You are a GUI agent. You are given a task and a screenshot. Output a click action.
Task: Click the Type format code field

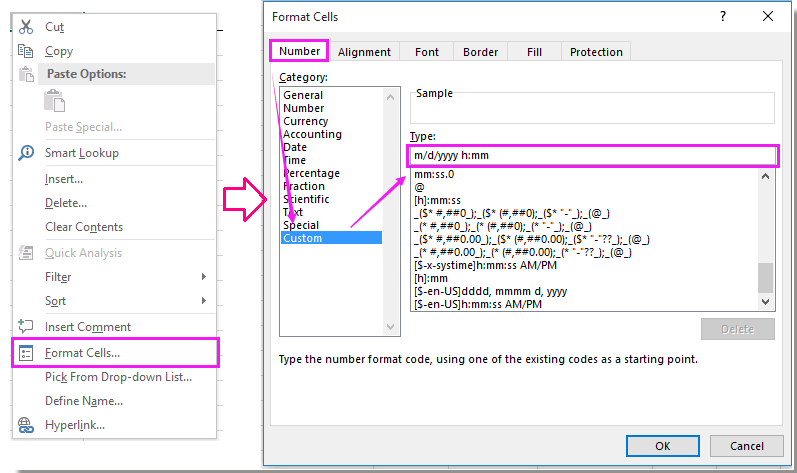coord(592,156)
